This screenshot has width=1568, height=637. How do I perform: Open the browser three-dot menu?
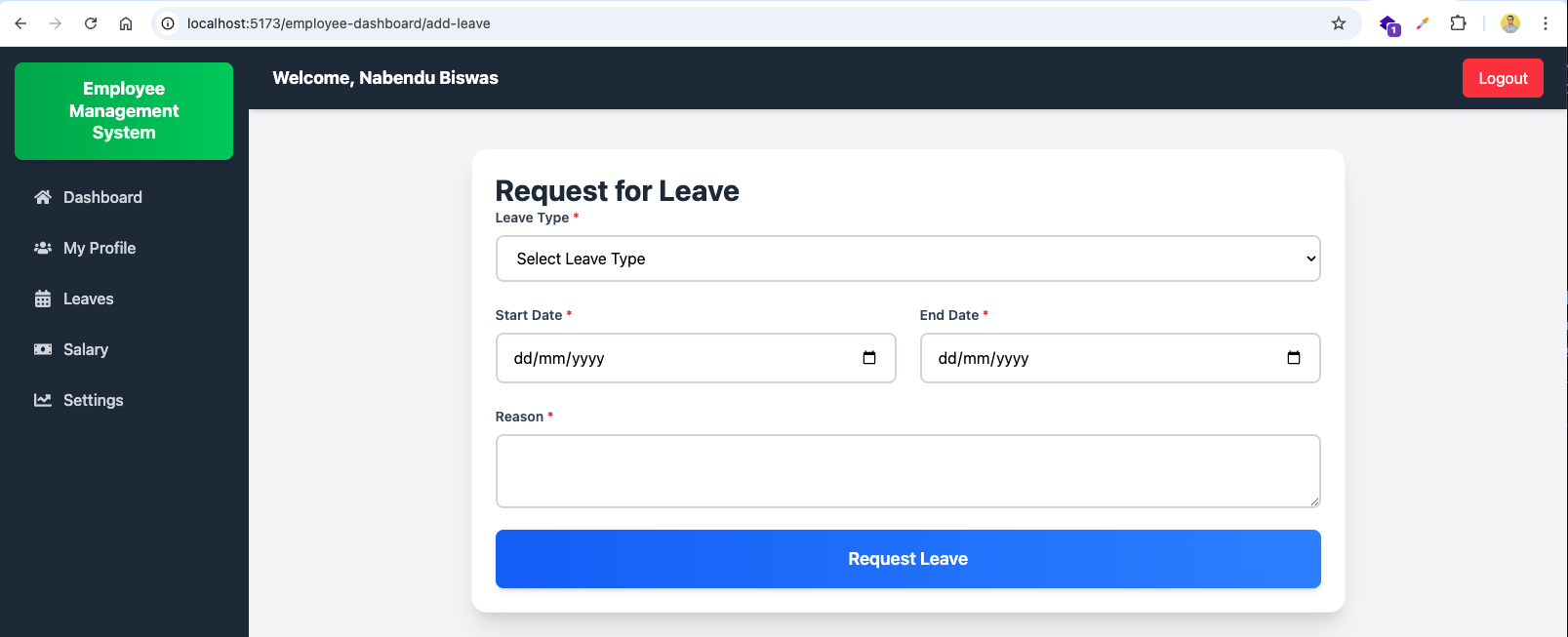(x=1546, y=23)
